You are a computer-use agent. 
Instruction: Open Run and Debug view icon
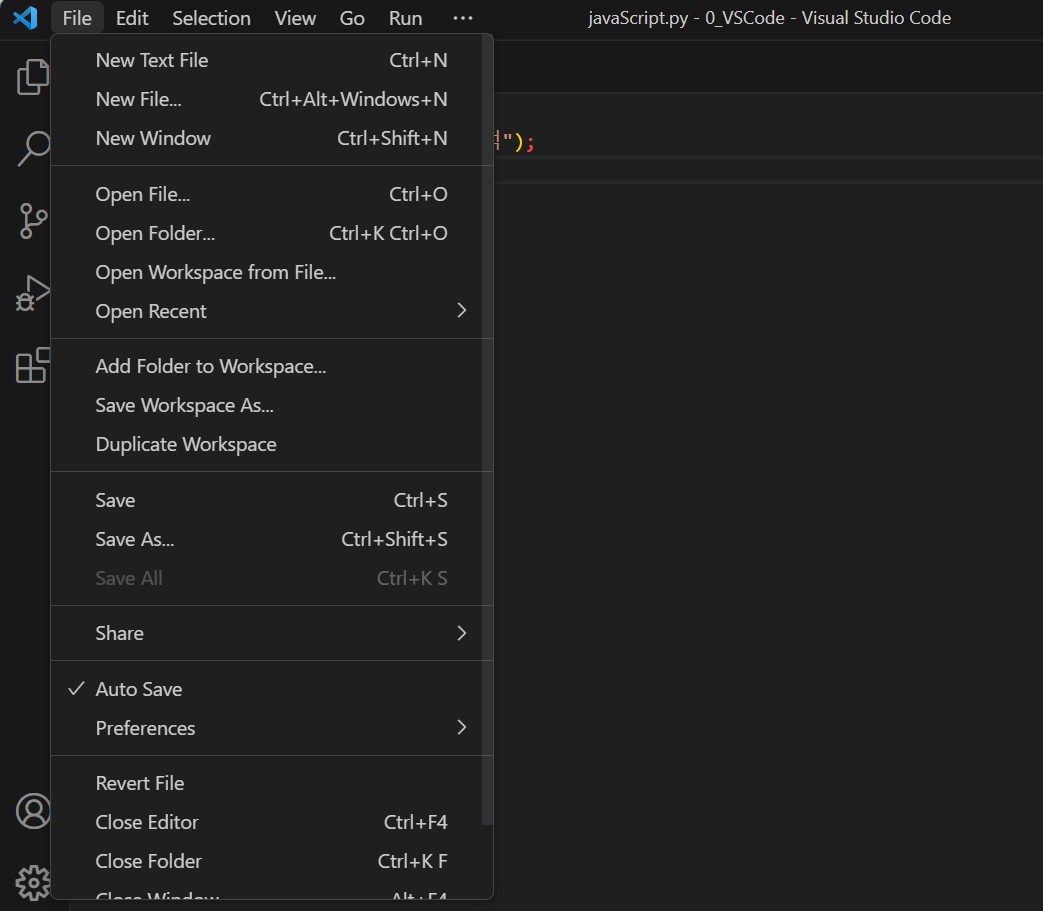pyautogui.click(x=33, y=293)
